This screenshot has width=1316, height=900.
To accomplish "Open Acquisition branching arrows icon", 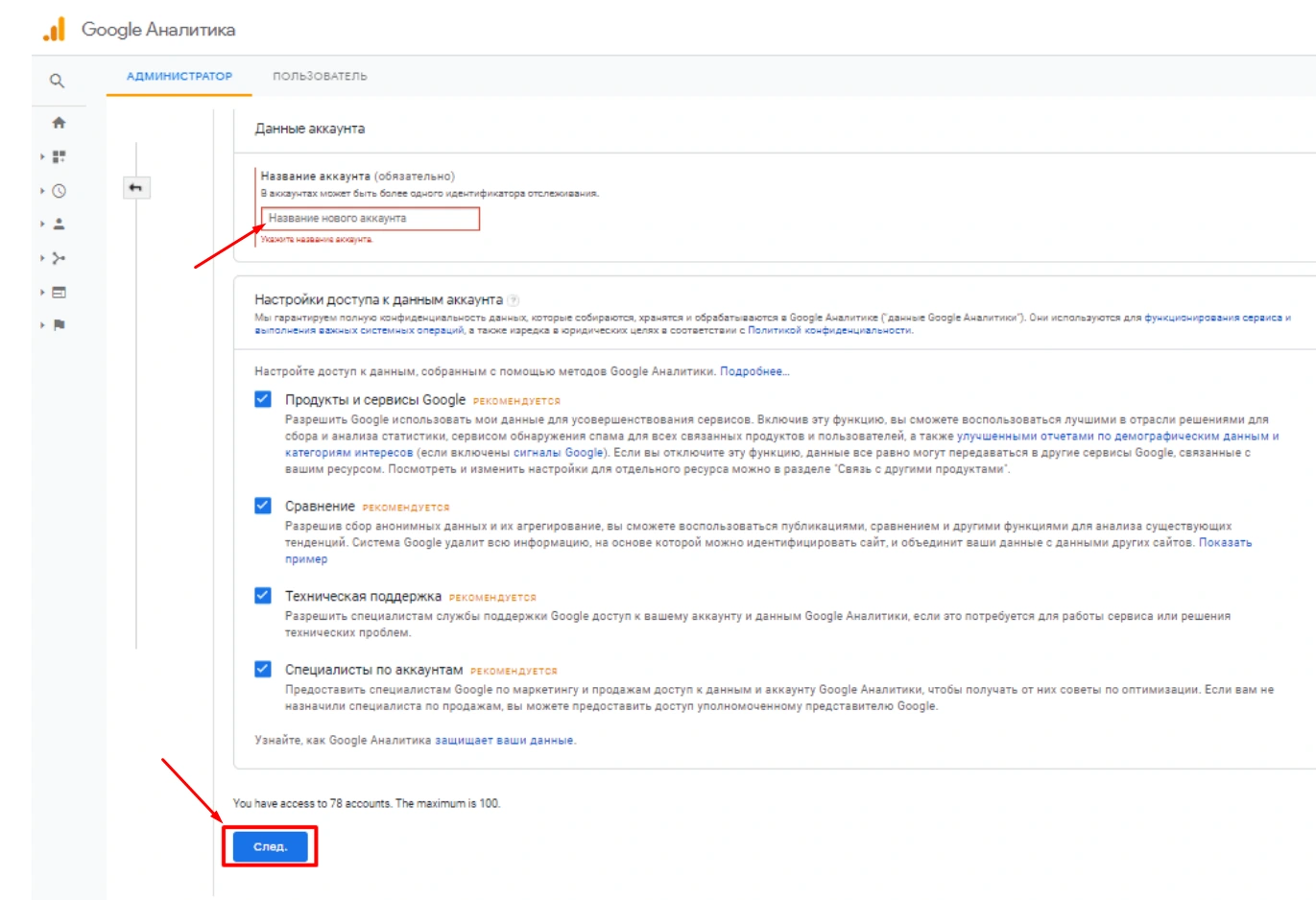I will coord(59,258).
